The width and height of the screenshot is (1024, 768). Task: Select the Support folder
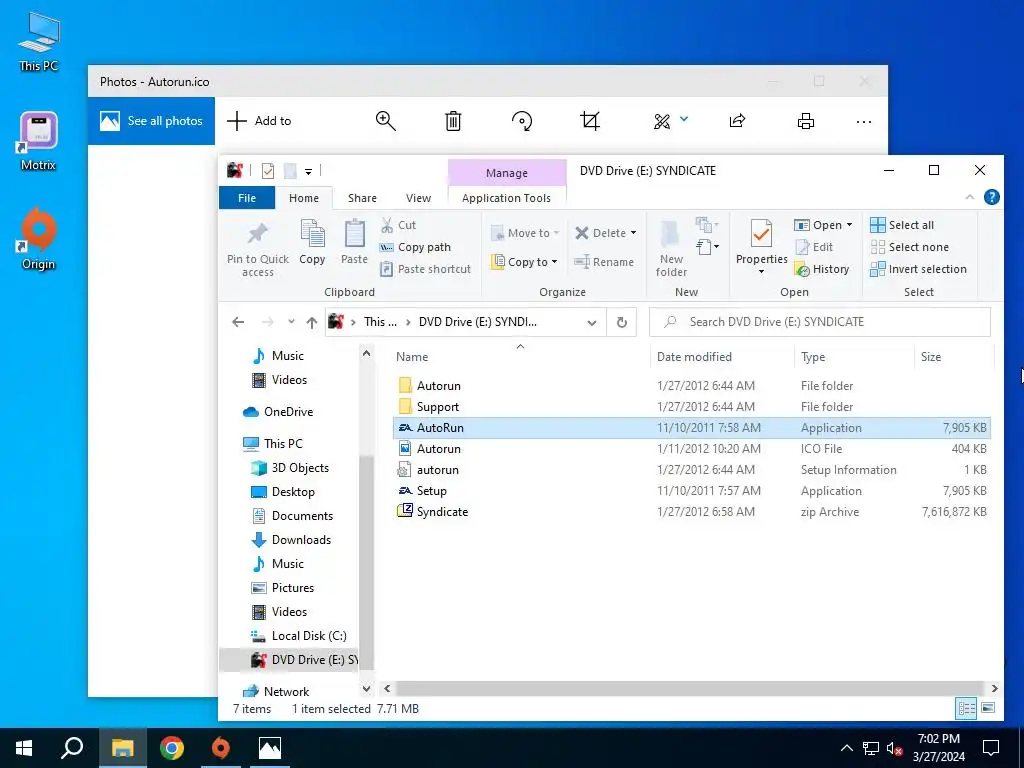pos(692,407)
